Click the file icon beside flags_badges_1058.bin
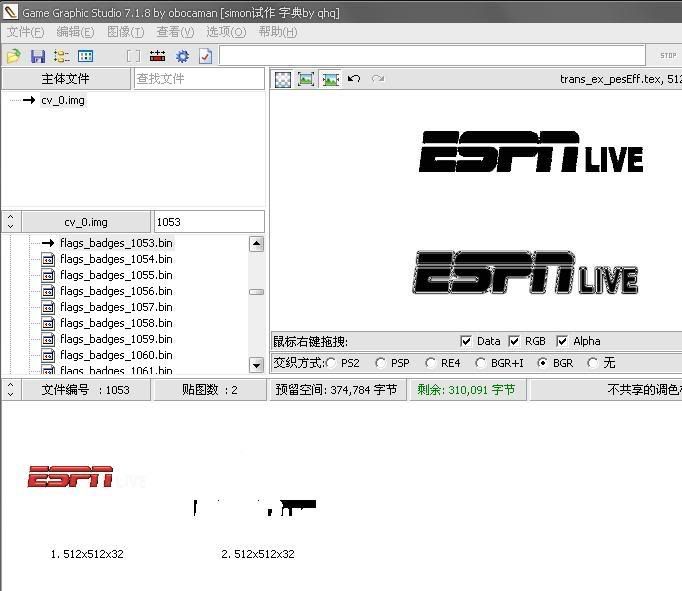 point(48,324)
